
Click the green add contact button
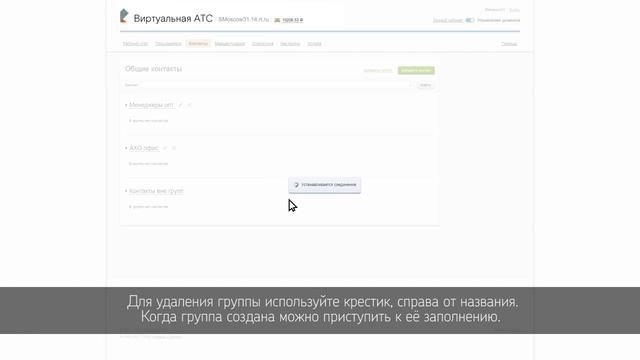(x=416, y=71)
